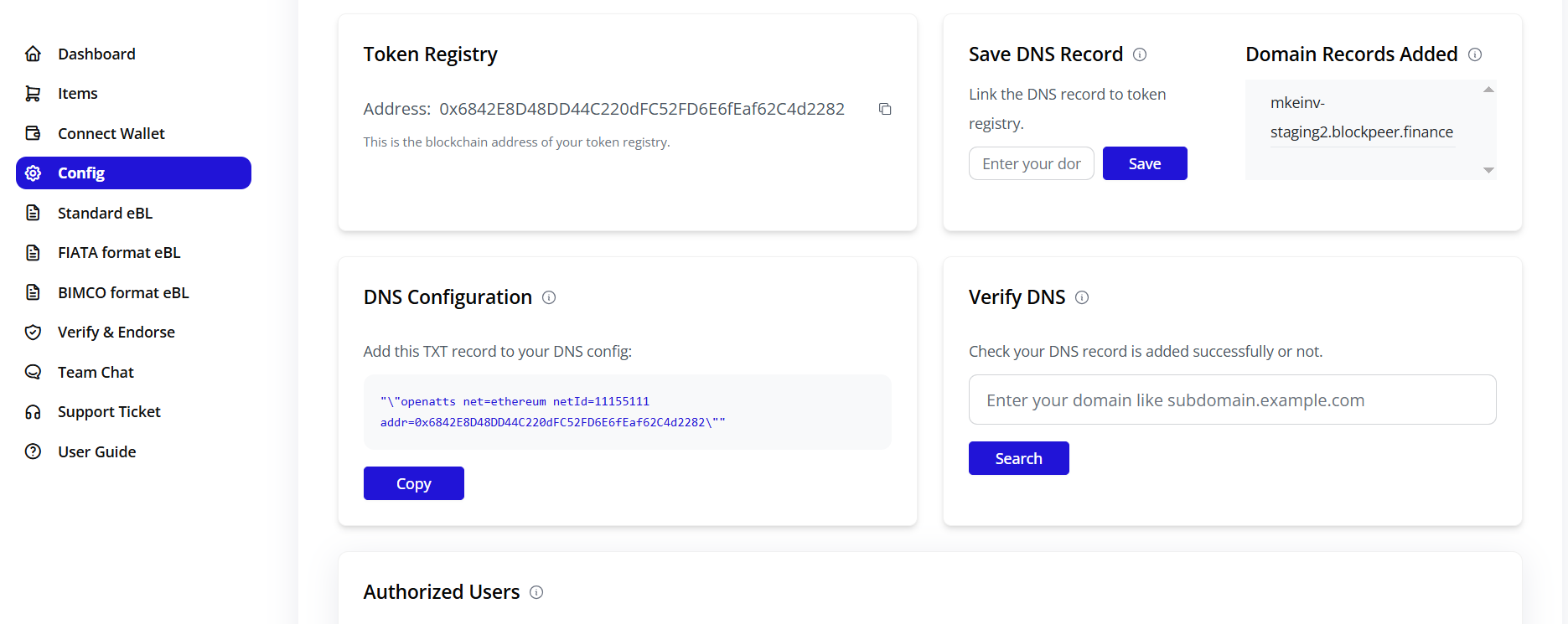
Task: Copy the token registry address icon
Action: tap(885, 109)
